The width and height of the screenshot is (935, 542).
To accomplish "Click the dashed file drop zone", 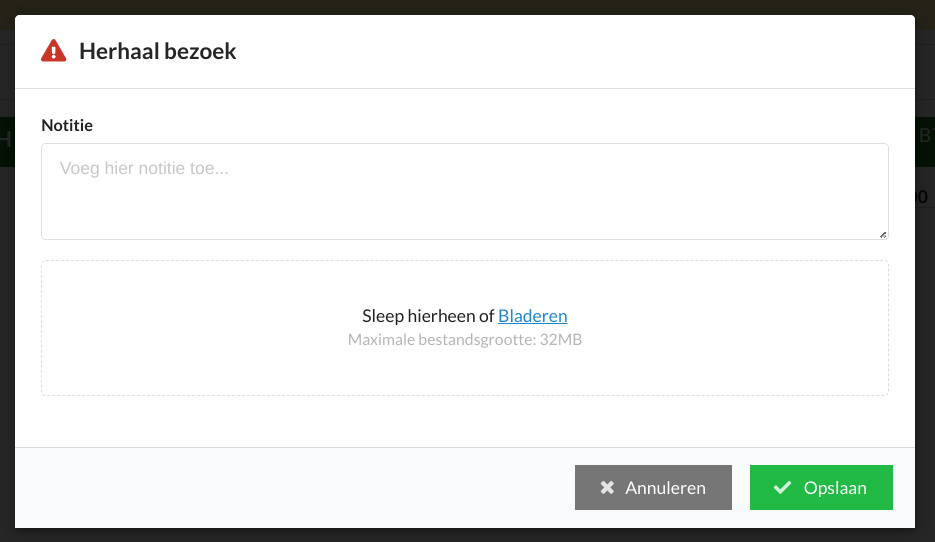I will click(465, 328).
